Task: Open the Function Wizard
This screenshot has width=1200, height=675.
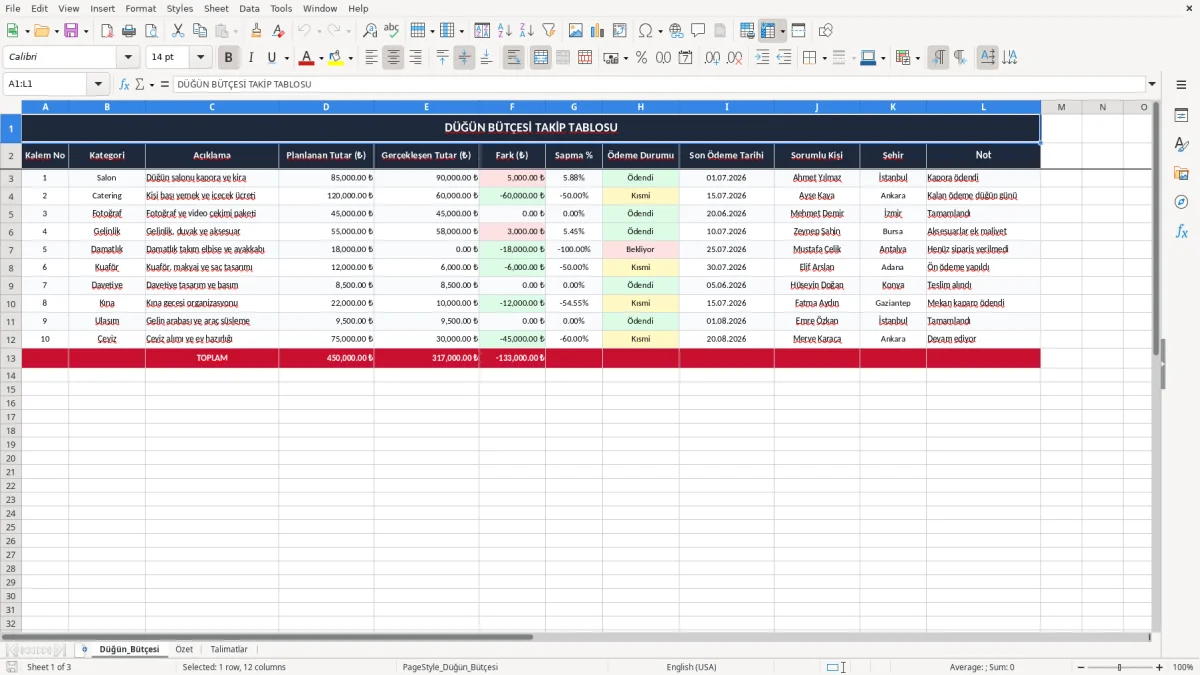Action: click(125, 85)
